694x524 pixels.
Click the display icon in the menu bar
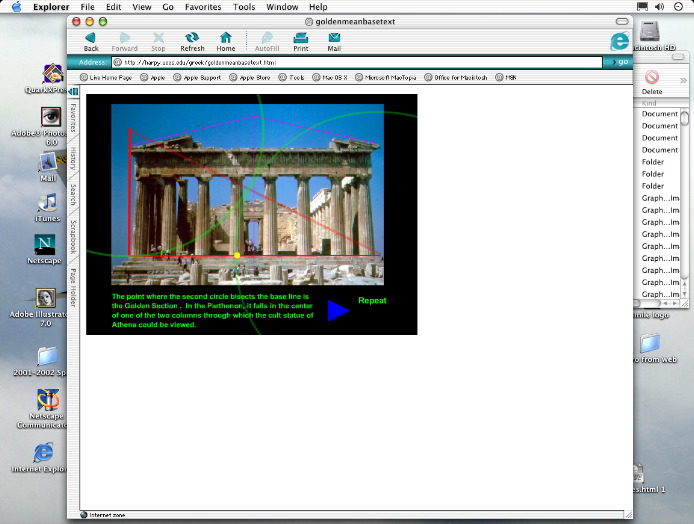[x=642, y=7]
